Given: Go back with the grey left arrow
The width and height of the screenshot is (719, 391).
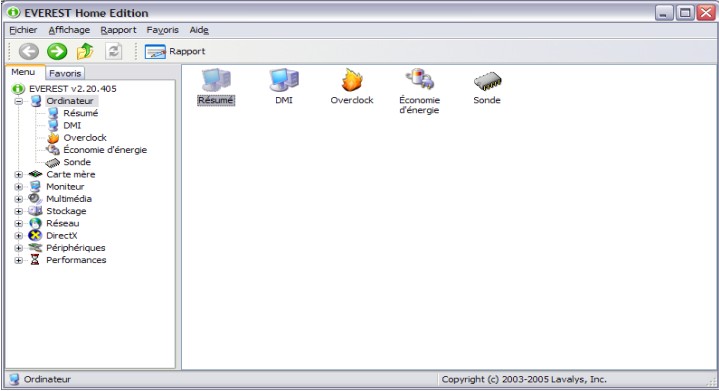Looking at the screenshot, I should [x=28, y=51].
